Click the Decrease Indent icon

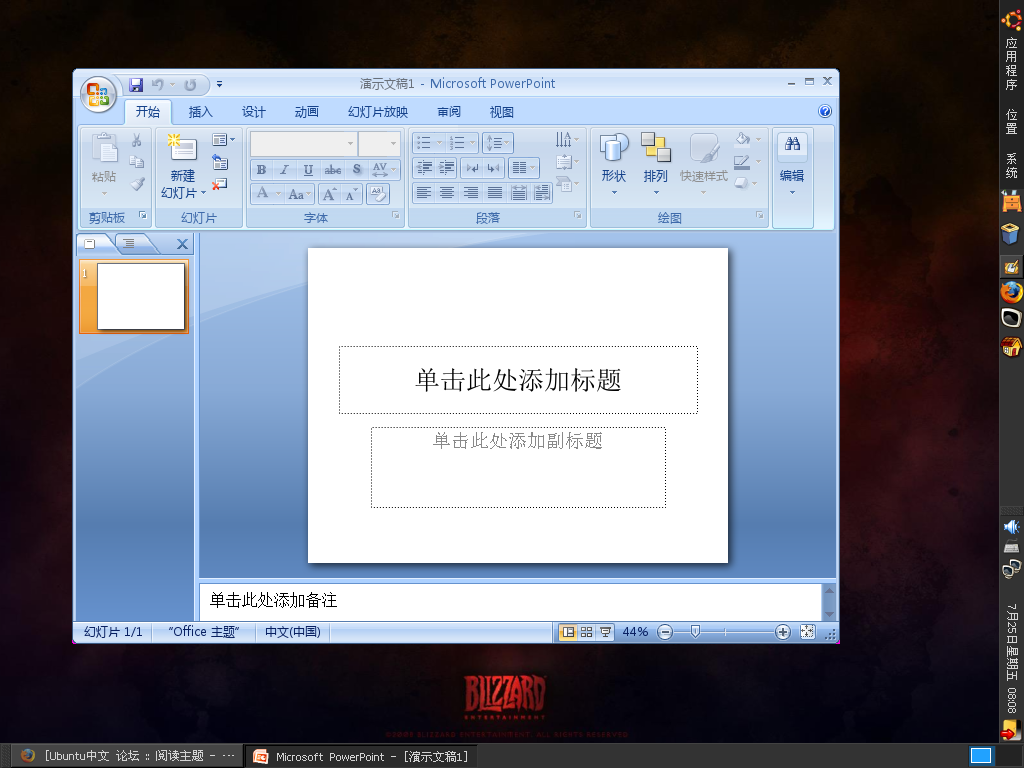[x=424, y=168]
